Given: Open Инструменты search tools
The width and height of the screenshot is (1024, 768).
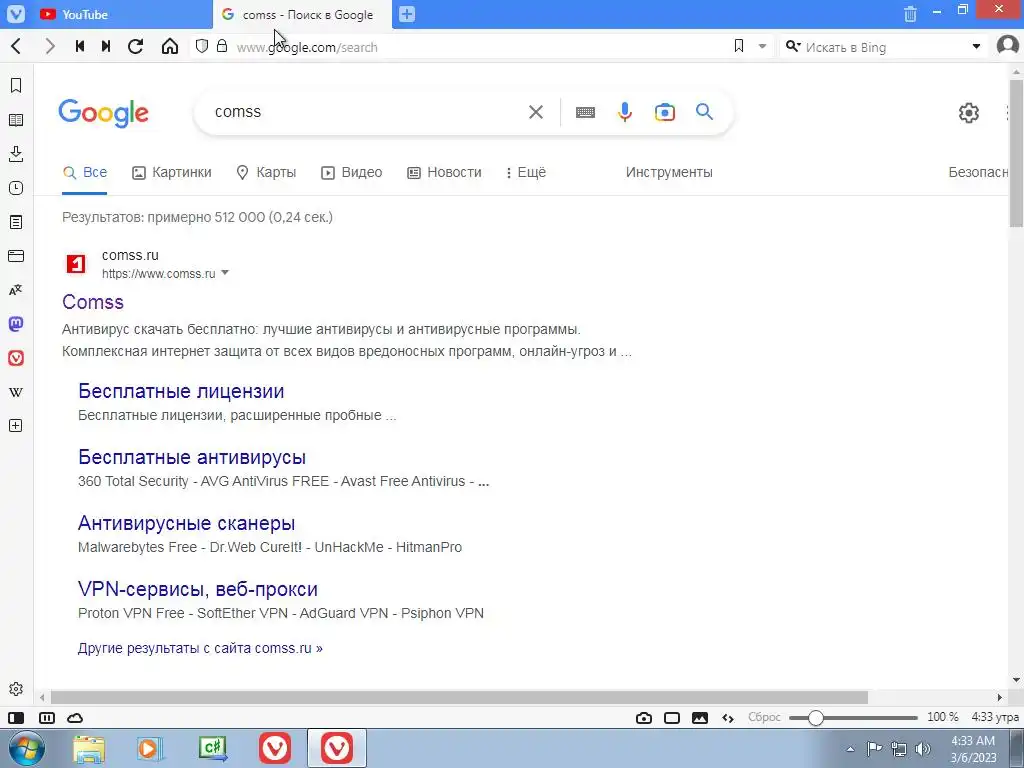Looking at the screenshot, I should [669, 172].
